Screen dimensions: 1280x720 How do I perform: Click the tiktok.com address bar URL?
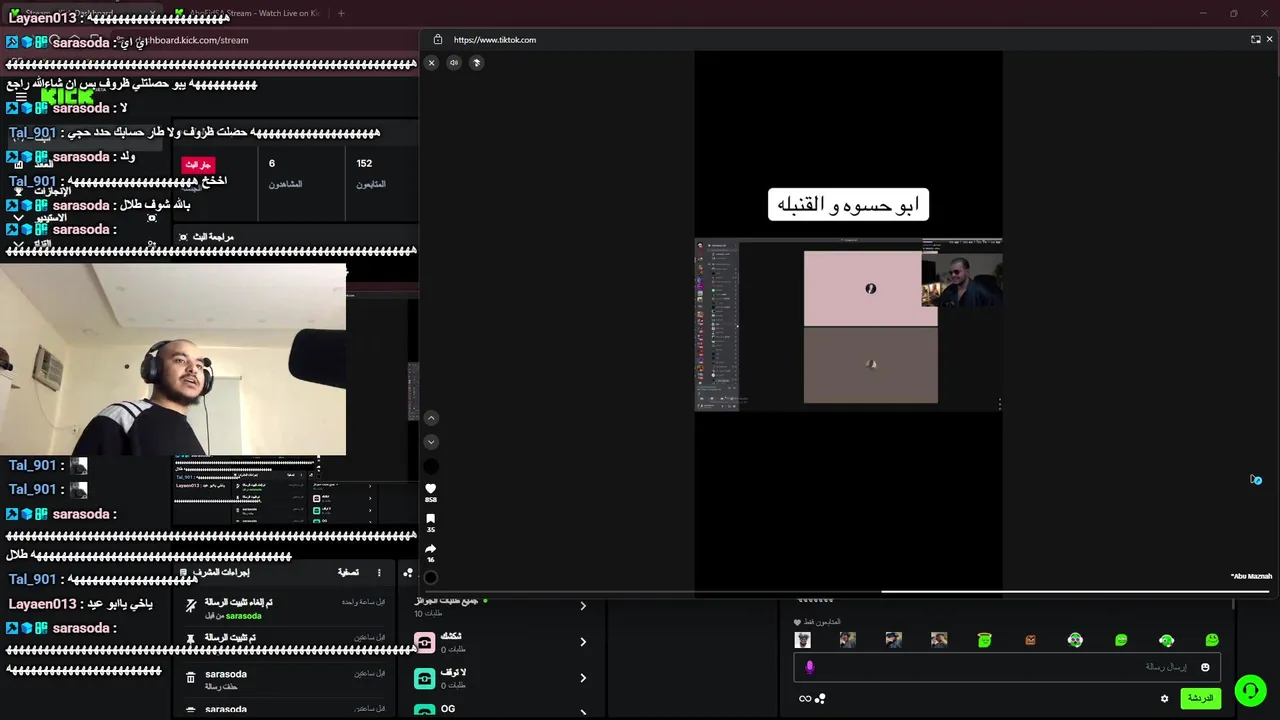(x=495, y=40)
